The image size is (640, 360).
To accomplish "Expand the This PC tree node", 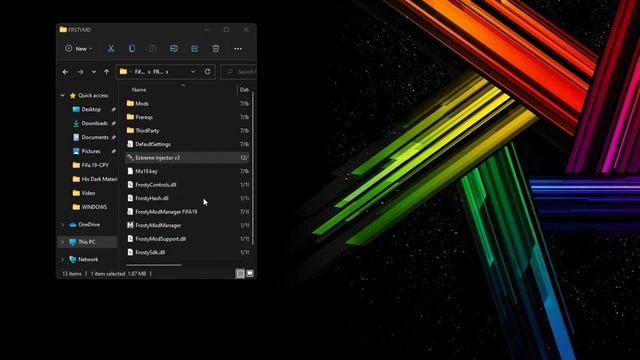I will [x=62, y=242].
